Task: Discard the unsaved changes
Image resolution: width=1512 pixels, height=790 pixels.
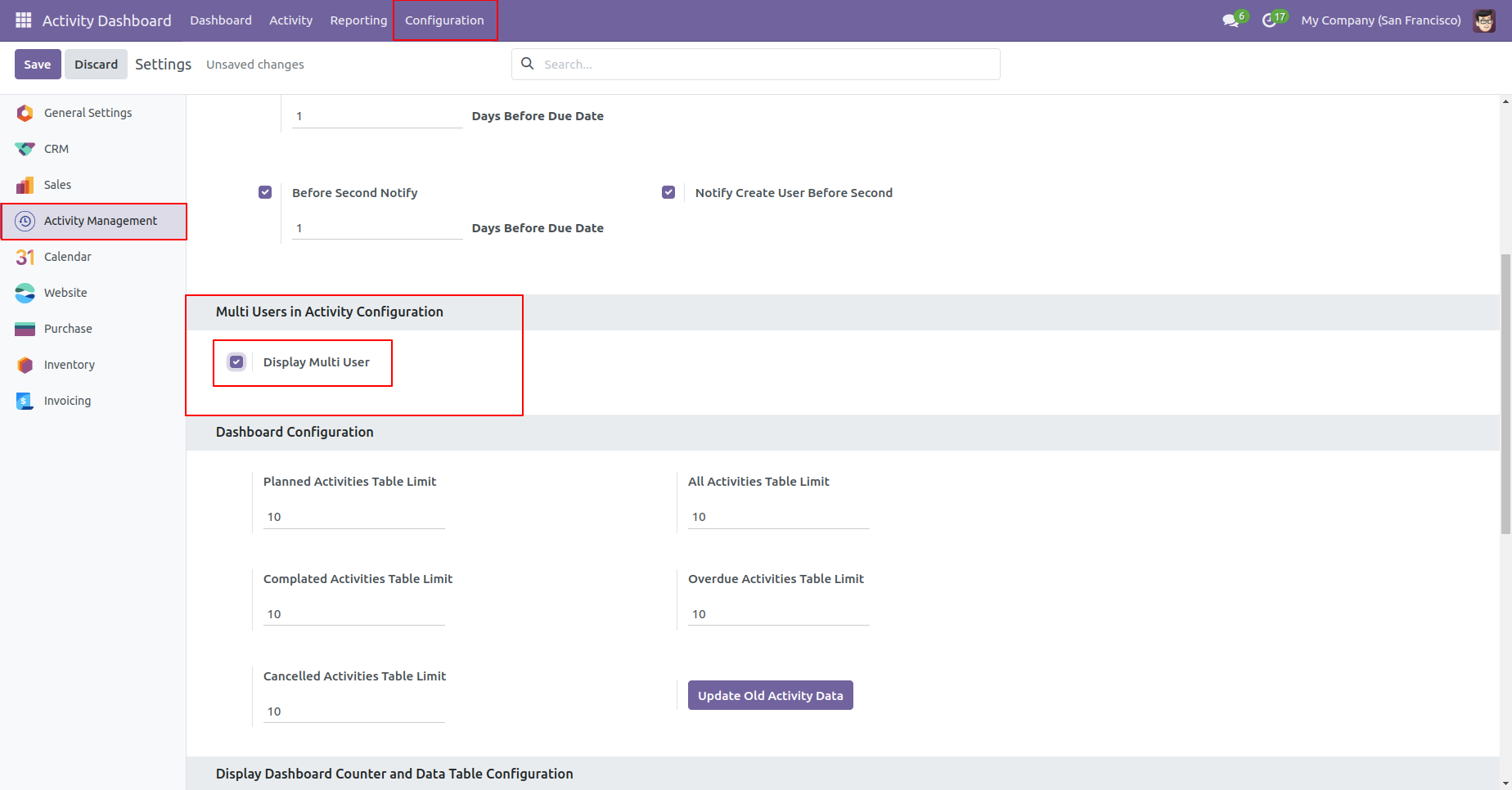Action: click(97, 65)
